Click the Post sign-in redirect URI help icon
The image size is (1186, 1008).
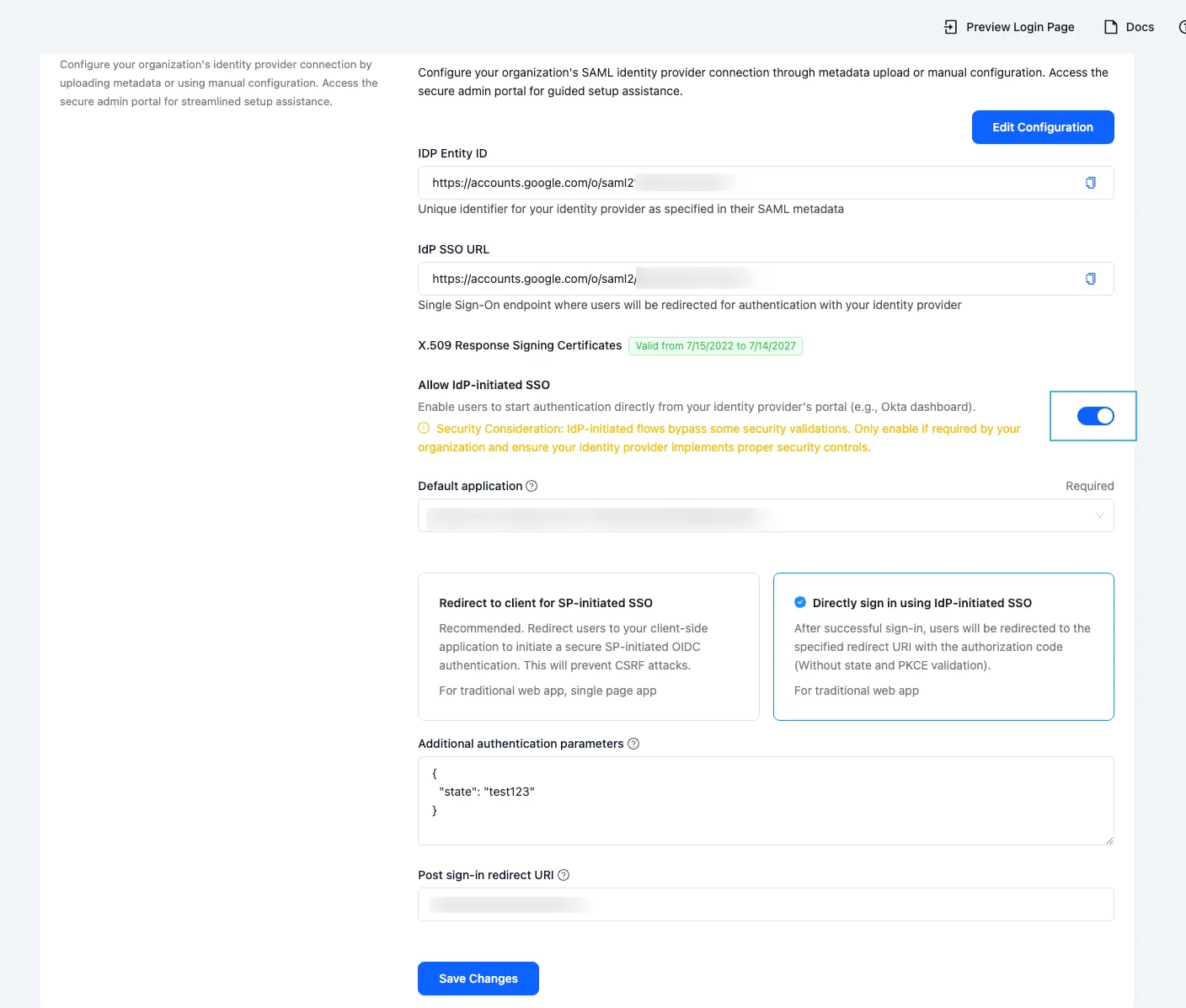tap(563, 875)
